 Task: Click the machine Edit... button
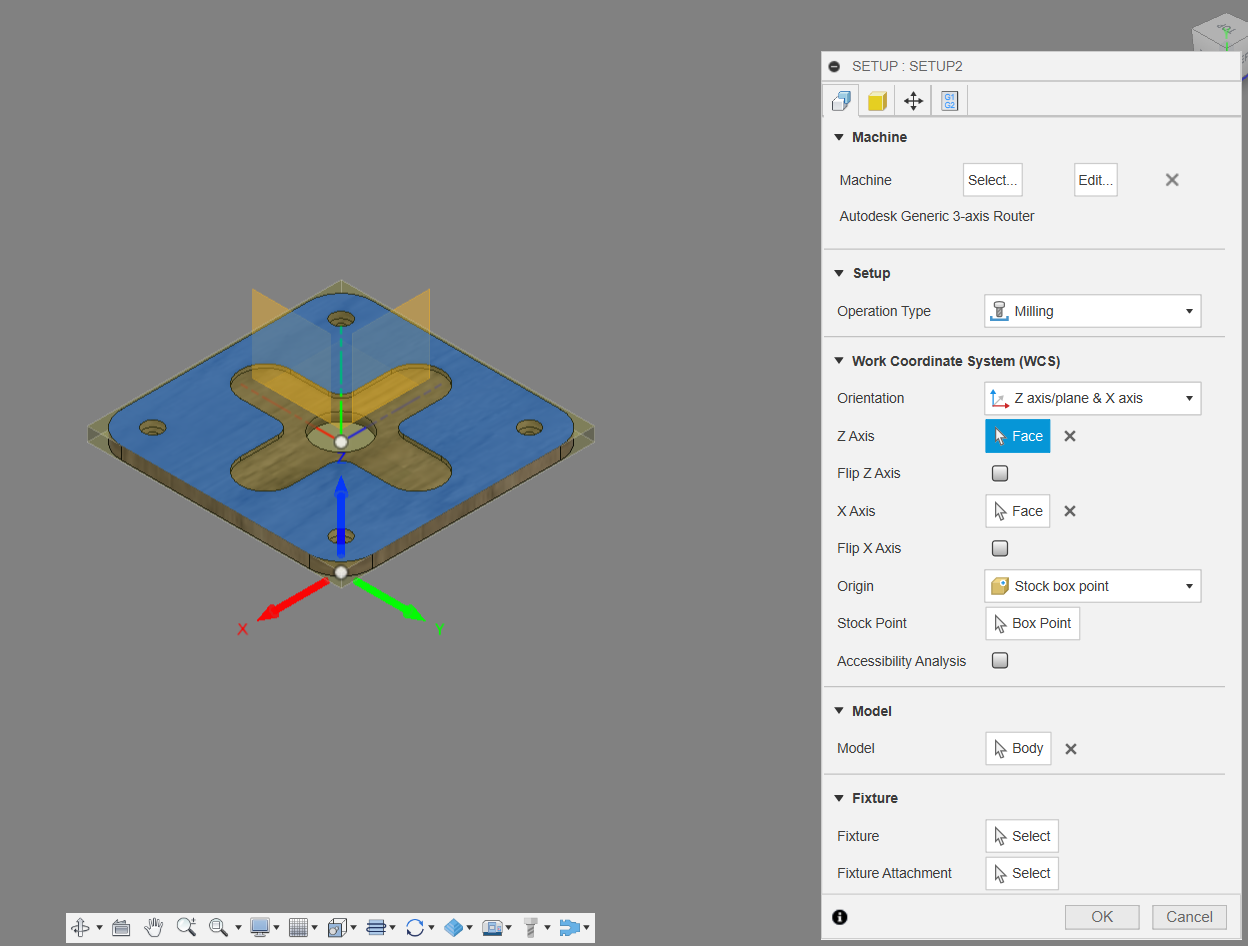pyautogui.click(x=1095, y=180)
